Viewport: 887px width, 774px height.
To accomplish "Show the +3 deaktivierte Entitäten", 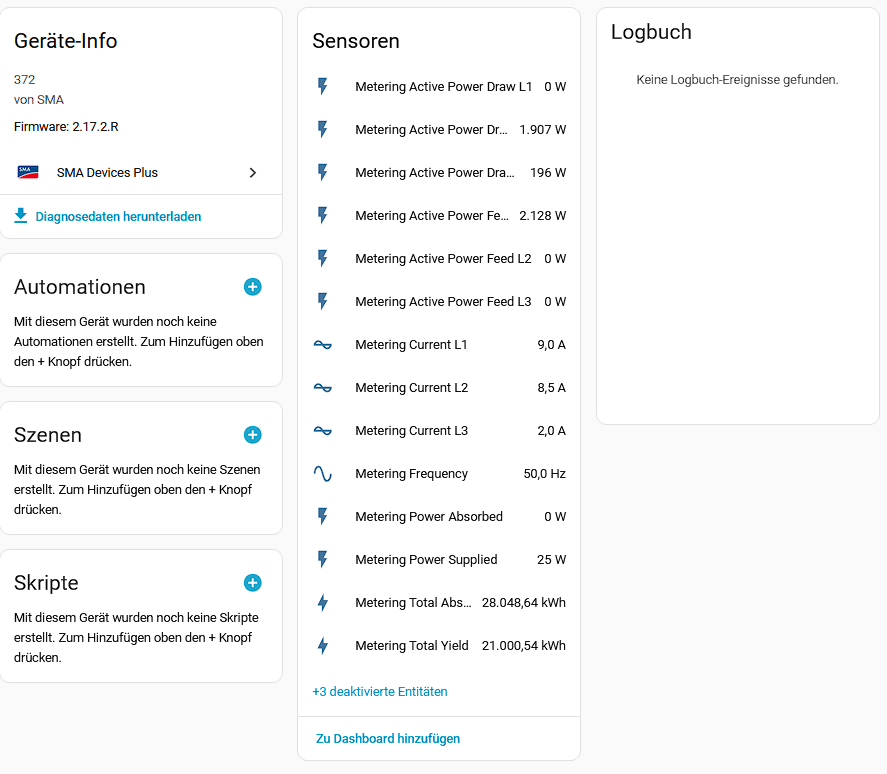I will coord(380,692).
